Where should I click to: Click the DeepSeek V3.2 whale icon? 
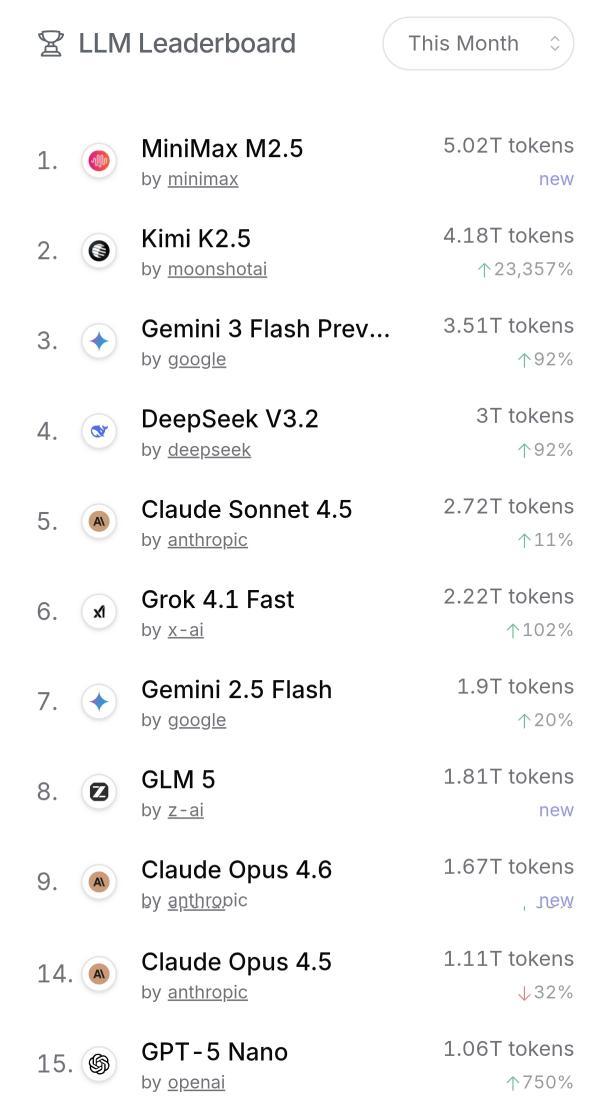[99, 431]
